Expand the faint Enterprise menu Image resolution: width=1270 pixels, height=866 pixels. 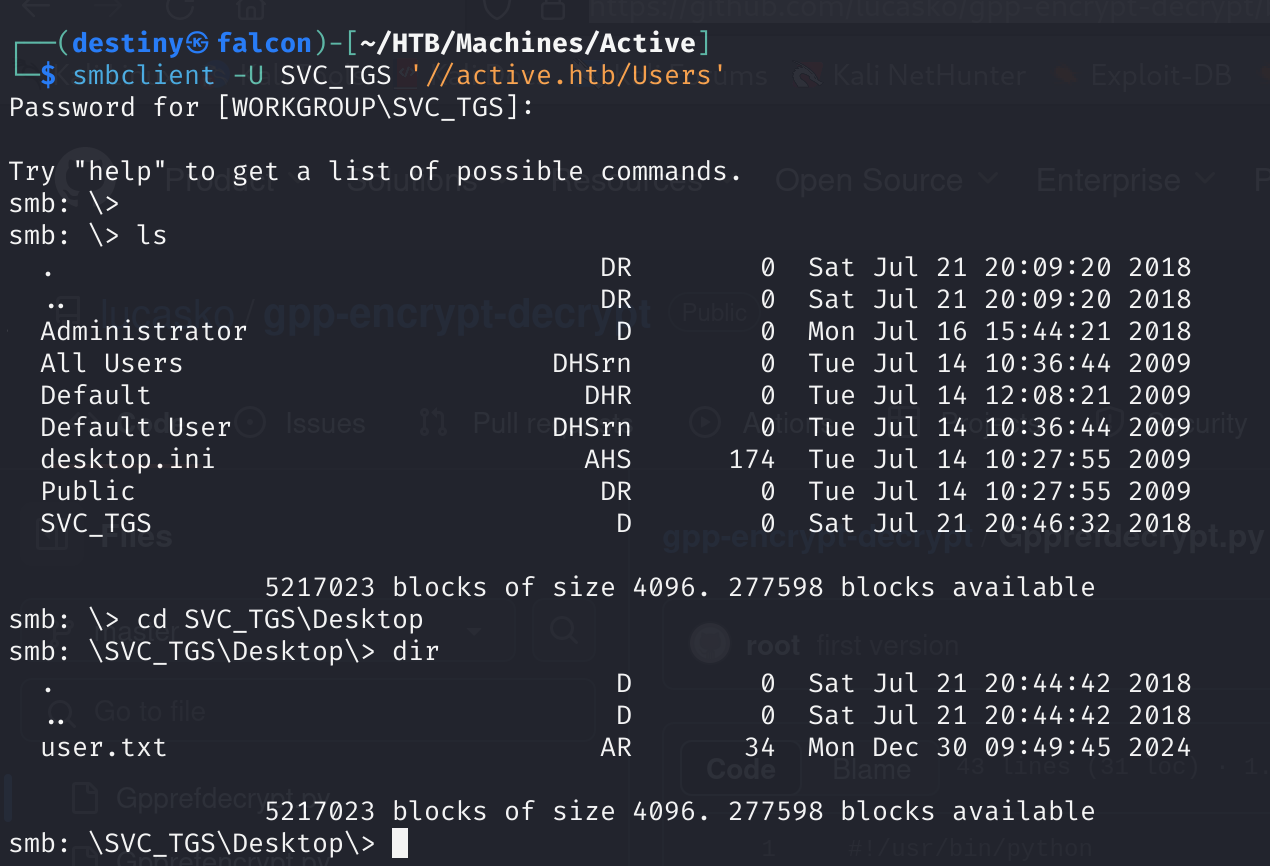(1125, 181)
